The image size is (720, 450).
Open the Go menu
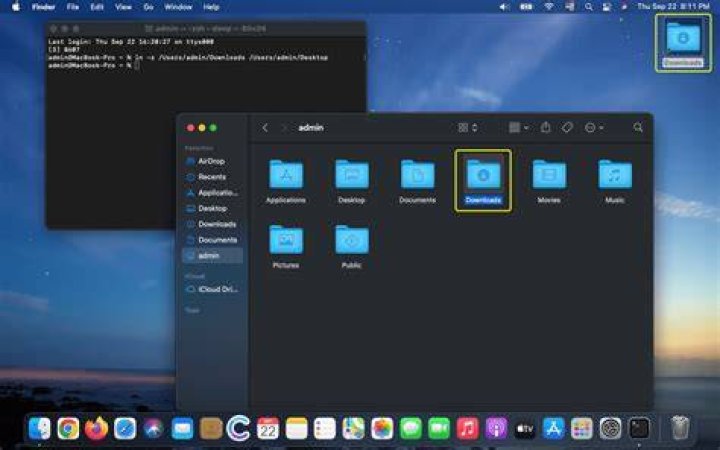(x=148, y=7)
